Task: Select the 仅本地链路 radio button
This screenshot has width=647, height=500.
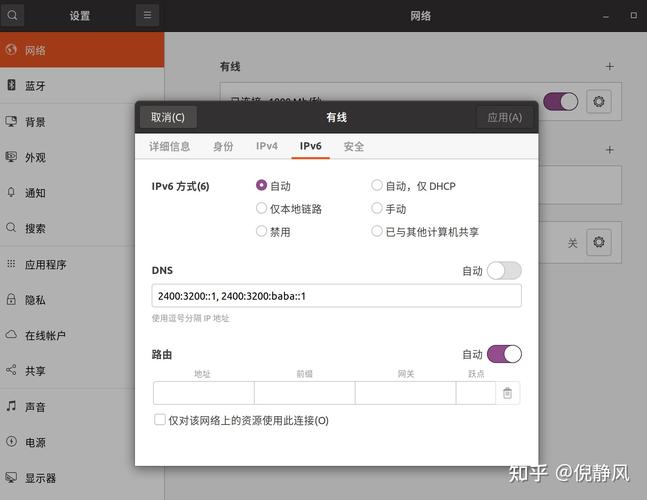Action: tap(261, 208)
